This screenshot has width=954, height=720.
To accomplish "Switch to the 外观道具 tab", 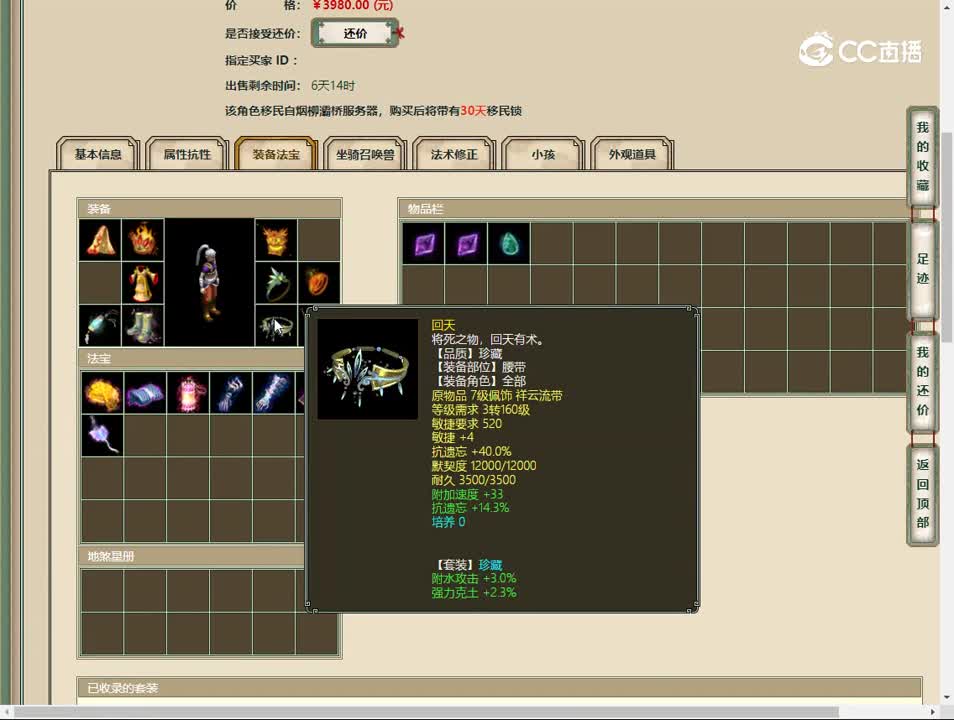I will [x=632, y=155].
